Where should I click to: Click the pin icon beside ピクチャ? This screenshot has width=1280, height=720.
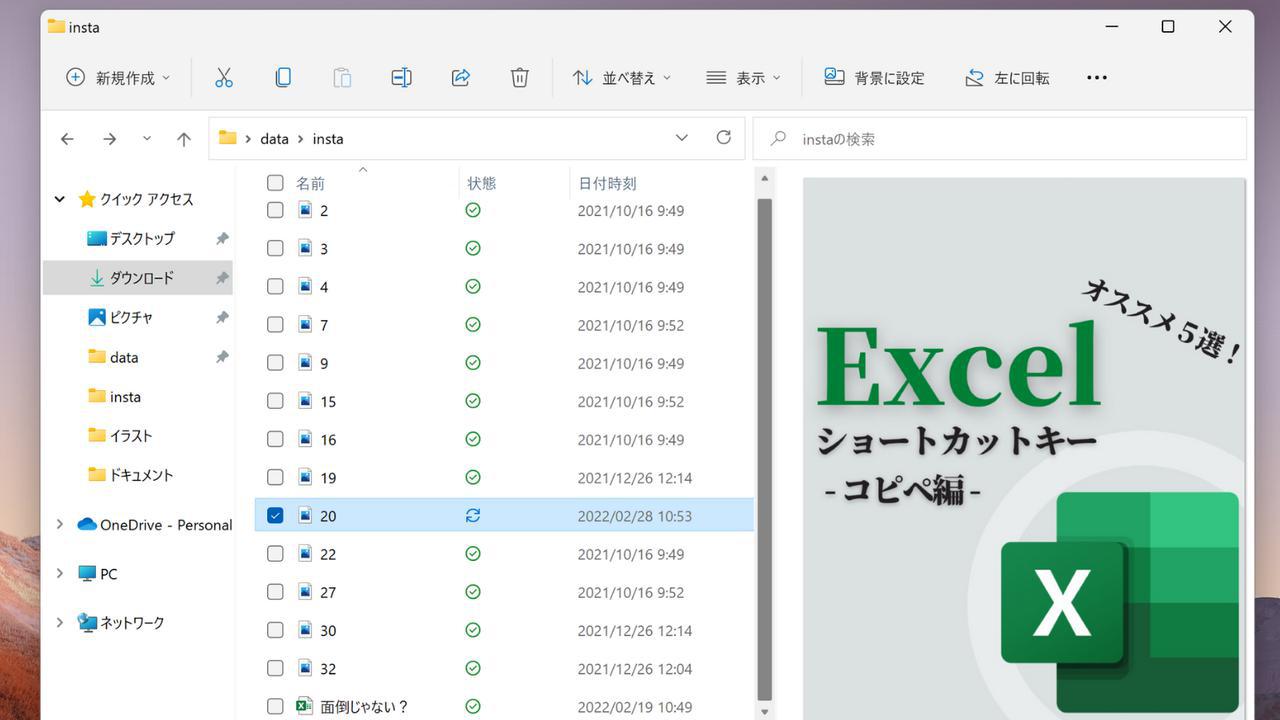pyautogui.click(x=222, y=317)
